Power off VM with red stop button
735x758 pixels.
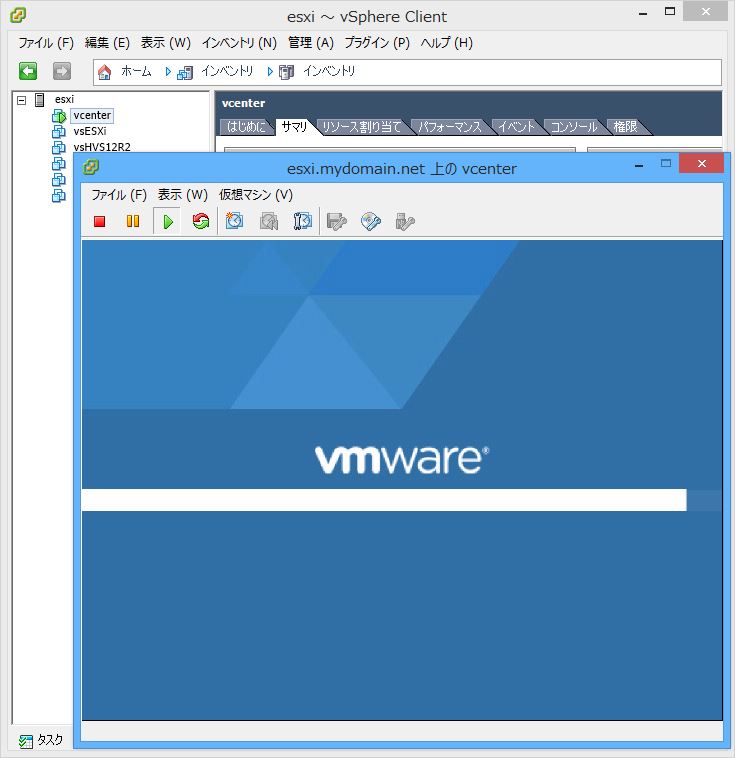click(100, 221)
